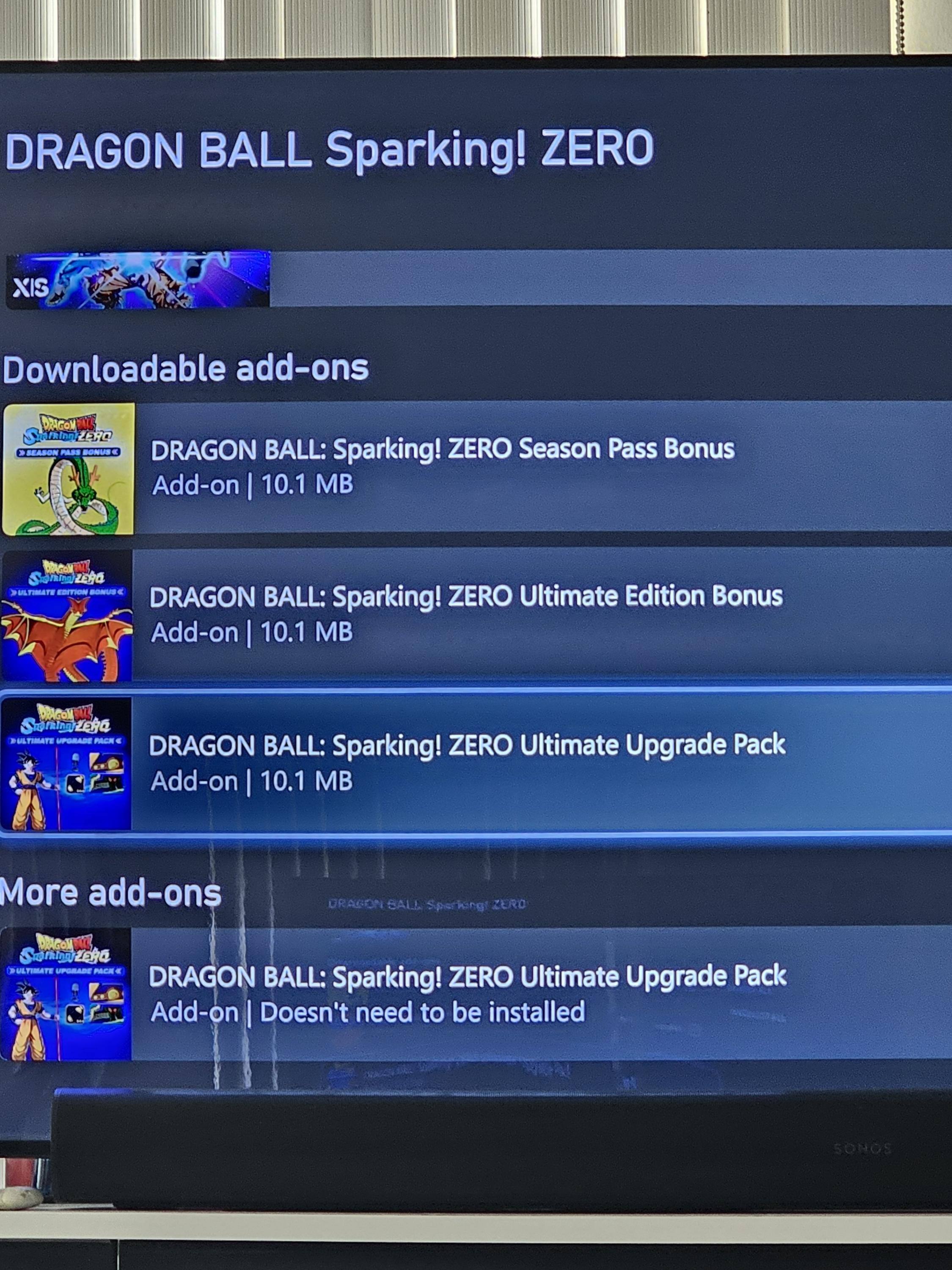This screenshot has width=952, height=1270.
Task: Open Ultimate Upgrade Pack title under More add-ons
Action: pyautogui.click(x=467, y=977)
